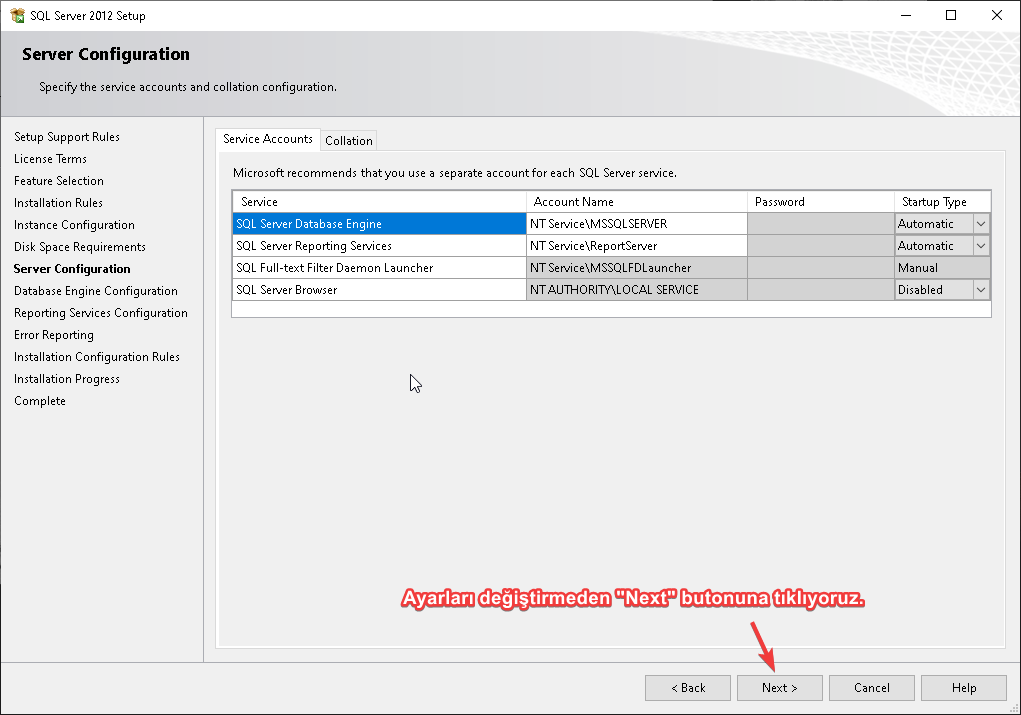Click the SQL Server Setup title bar icon
This screenshot has height=715, width=1021.
(17, 15)
